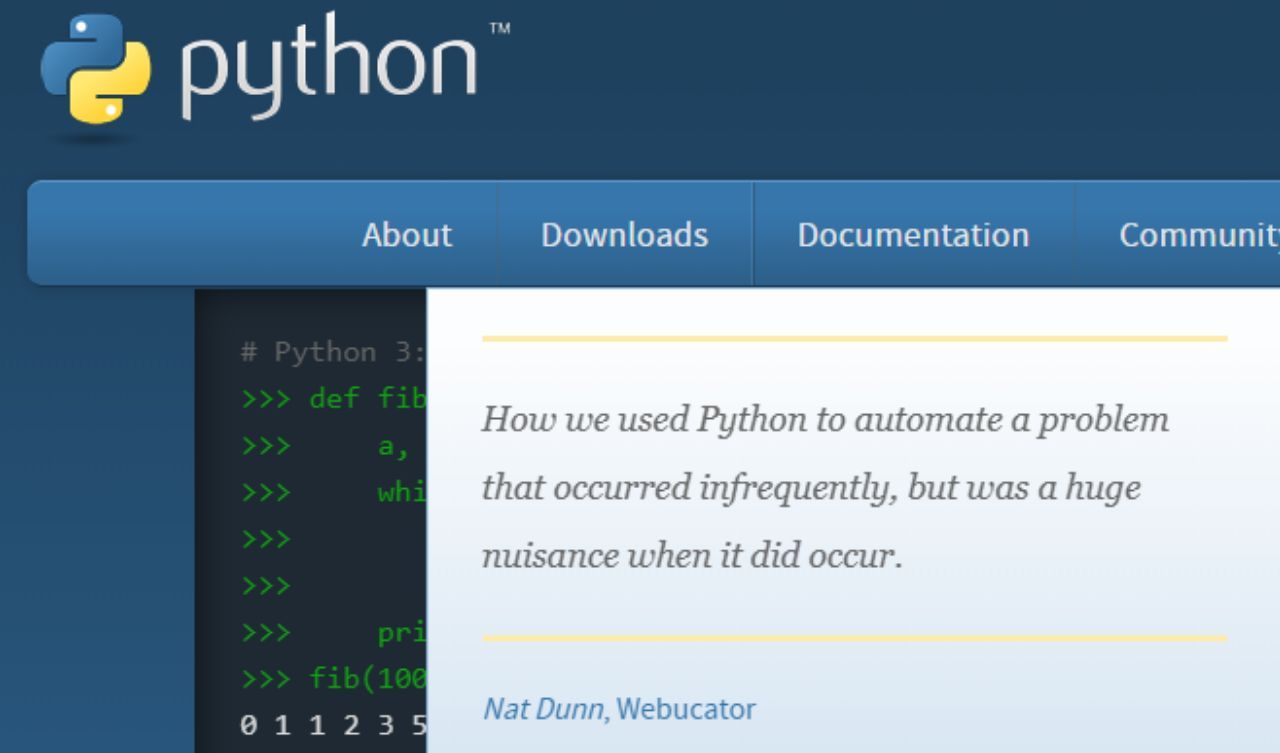Click the yellow divider above the quote

pos(854,338)
